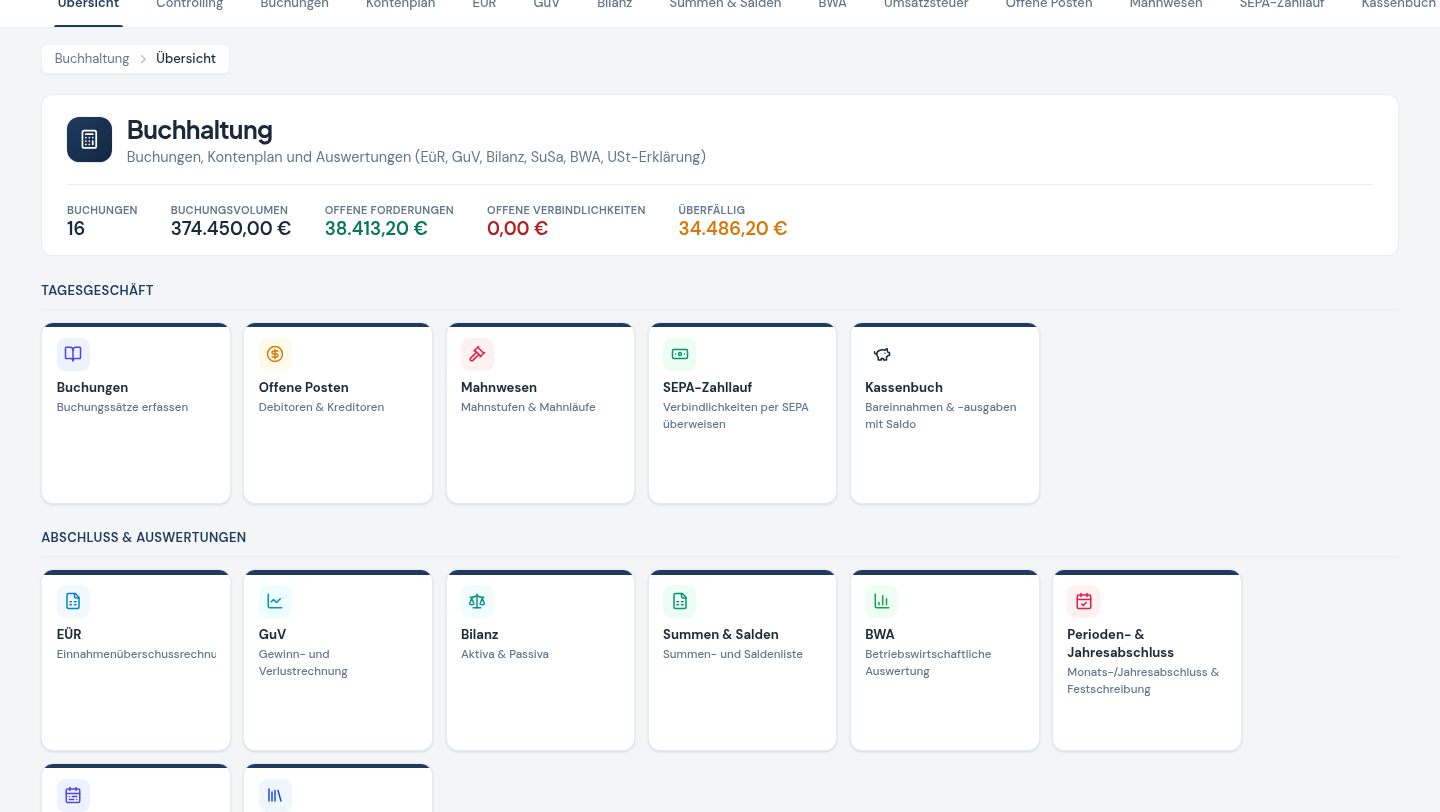Open Kassenbuch via its piggy bank icon
This screenshot has height=812, width=1440.
coord(881,354)
